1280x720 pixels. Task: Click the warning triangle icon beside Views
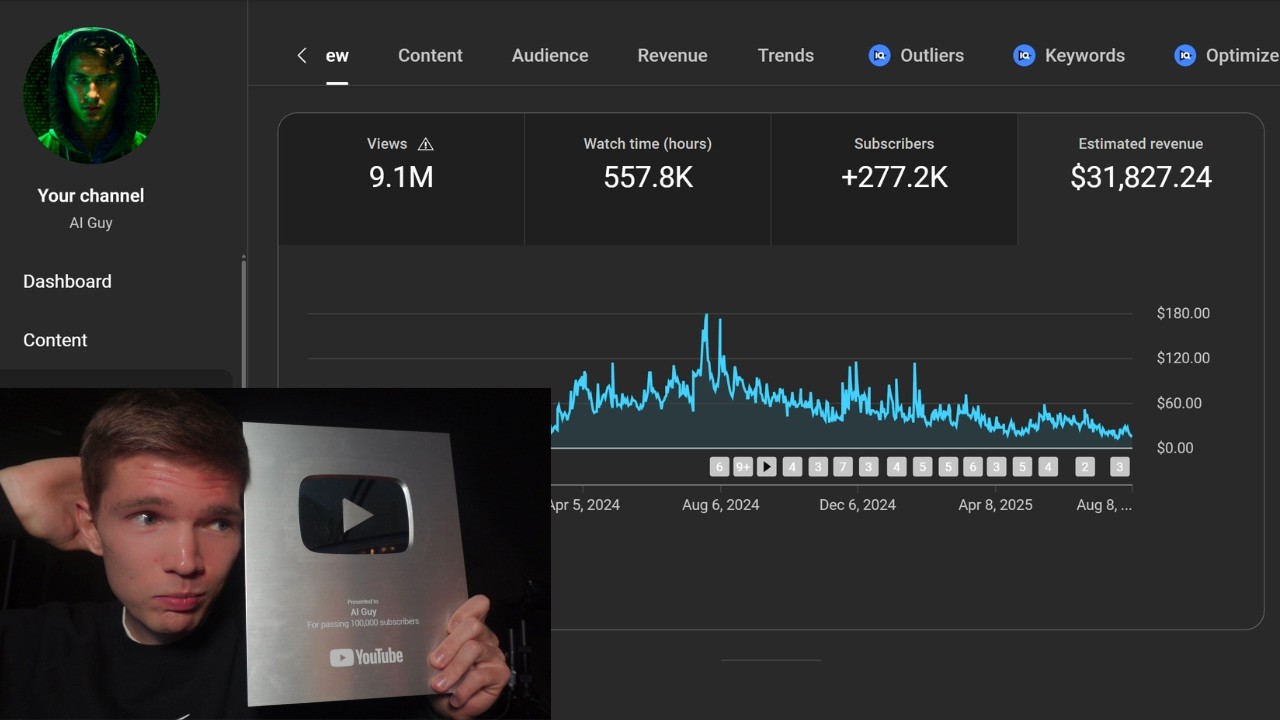(425, 144)
